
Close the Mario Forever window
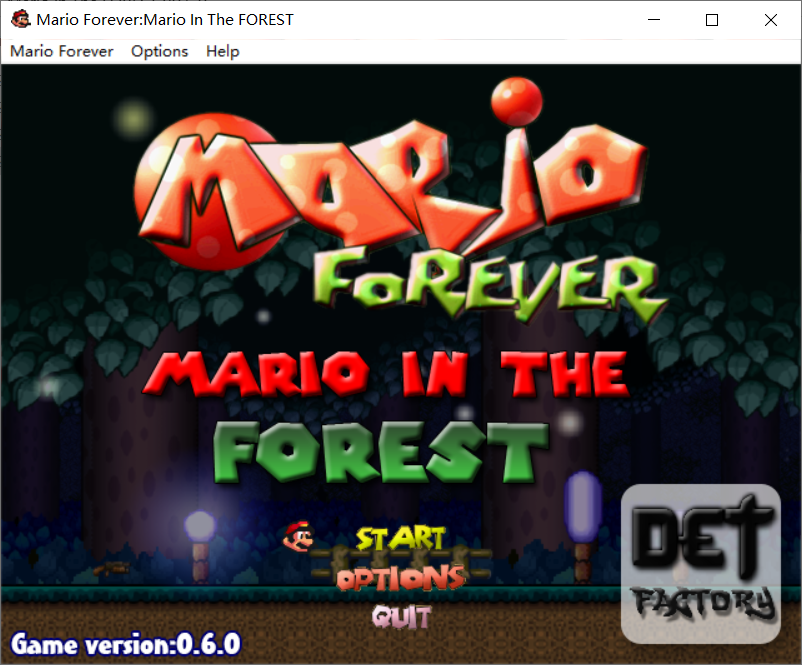point(771,20)
